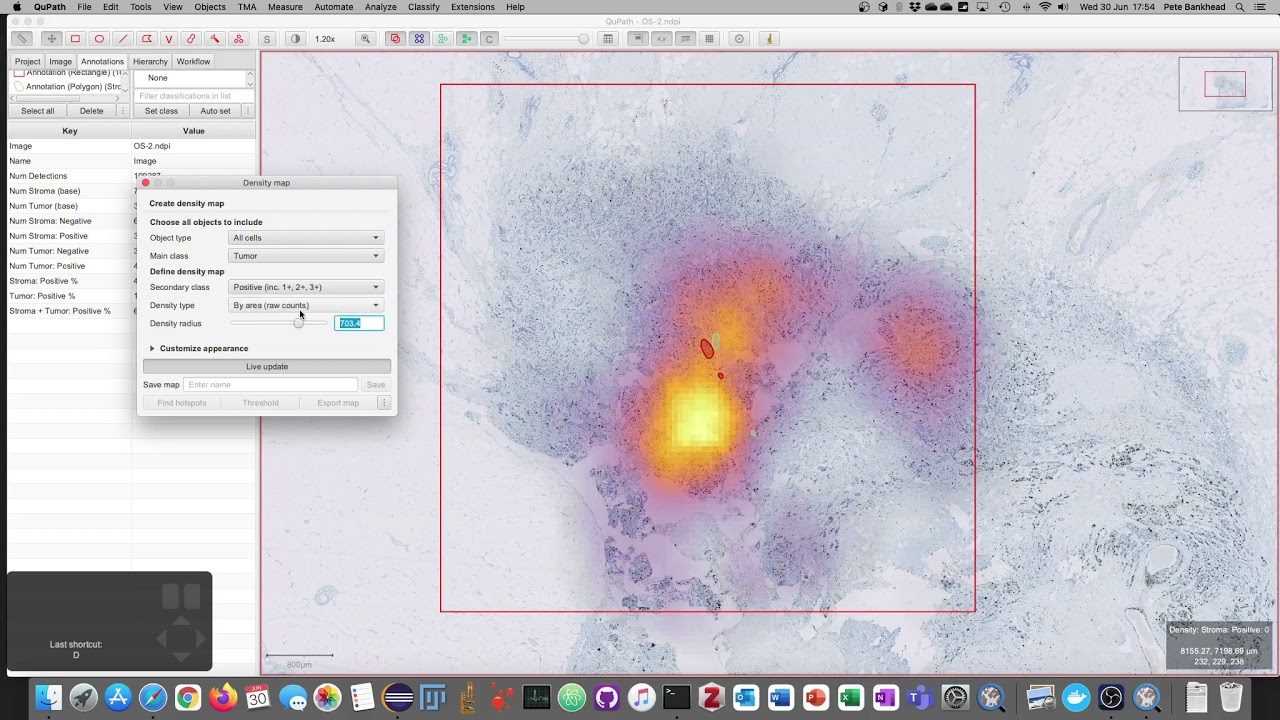Toggle the analysis pane icon
This screenshot has width=1280, height=720.
point(21,39)
